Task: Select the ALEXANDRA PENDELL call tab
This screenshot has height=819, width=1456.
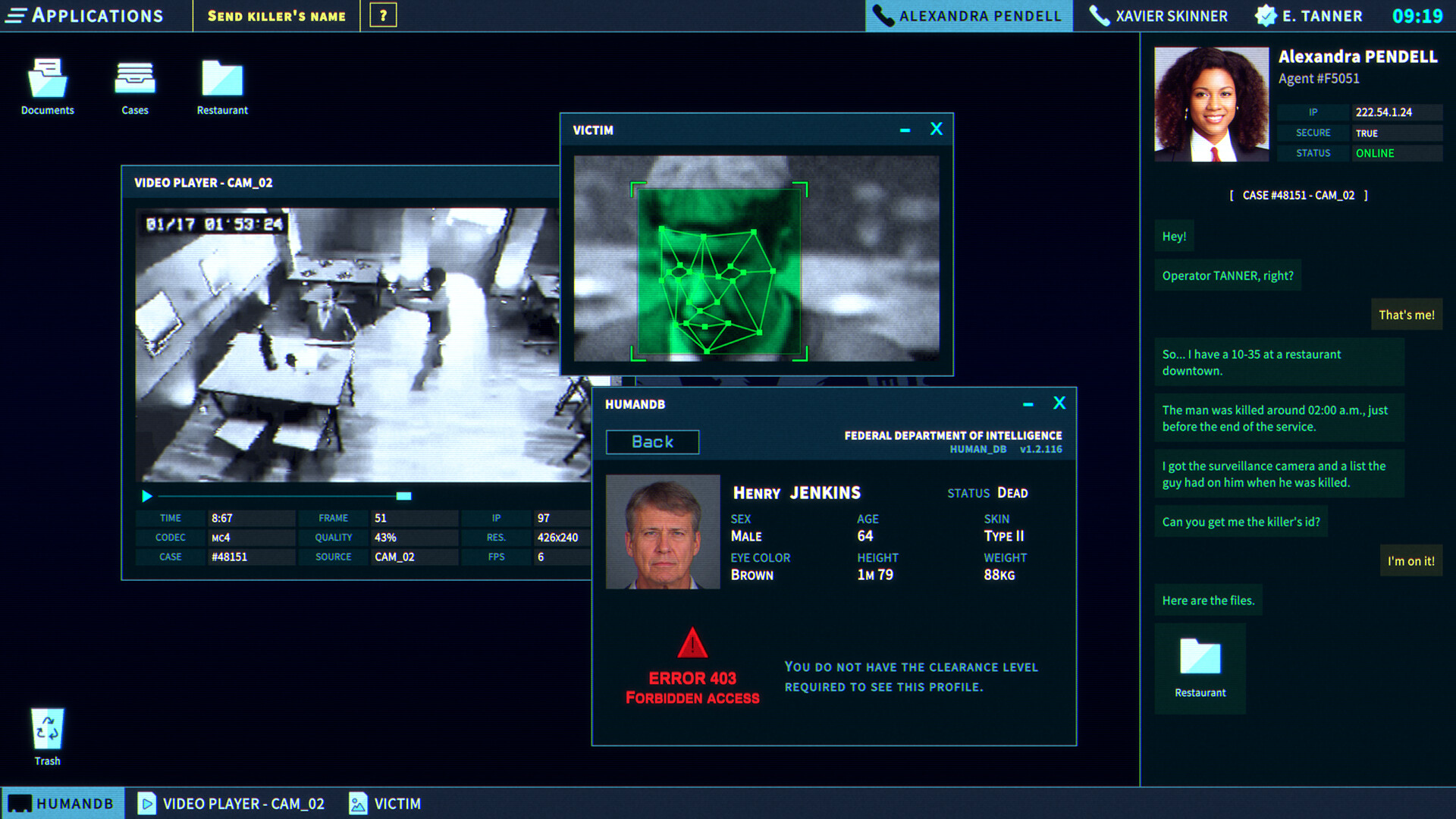Action: coord(968,15)
